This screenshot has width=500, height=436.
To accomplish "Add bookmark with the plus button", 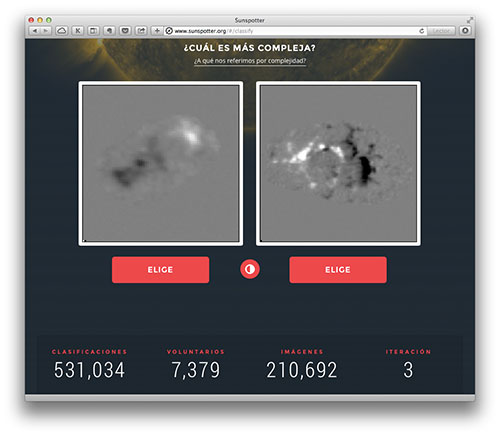I will 157,31.
